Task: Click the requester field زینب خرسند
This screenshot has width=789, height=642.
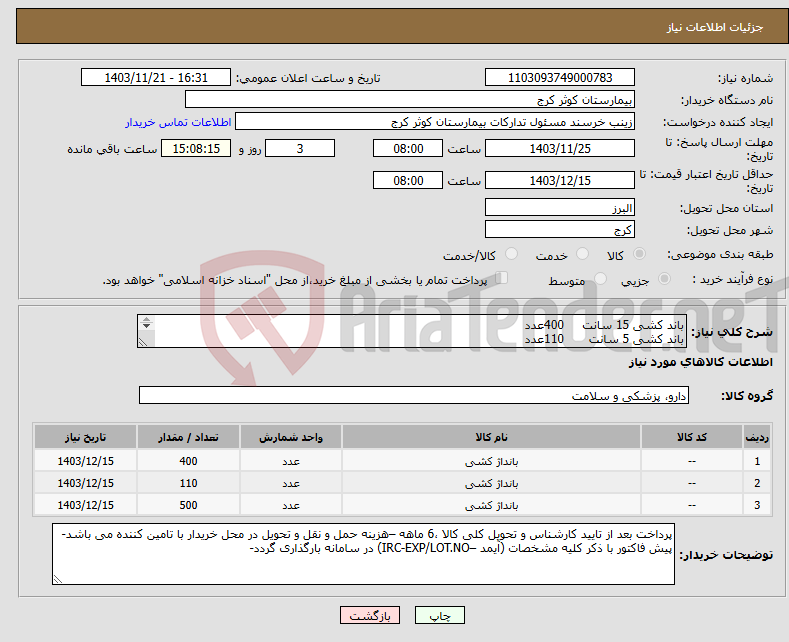Action: point(435,121)
